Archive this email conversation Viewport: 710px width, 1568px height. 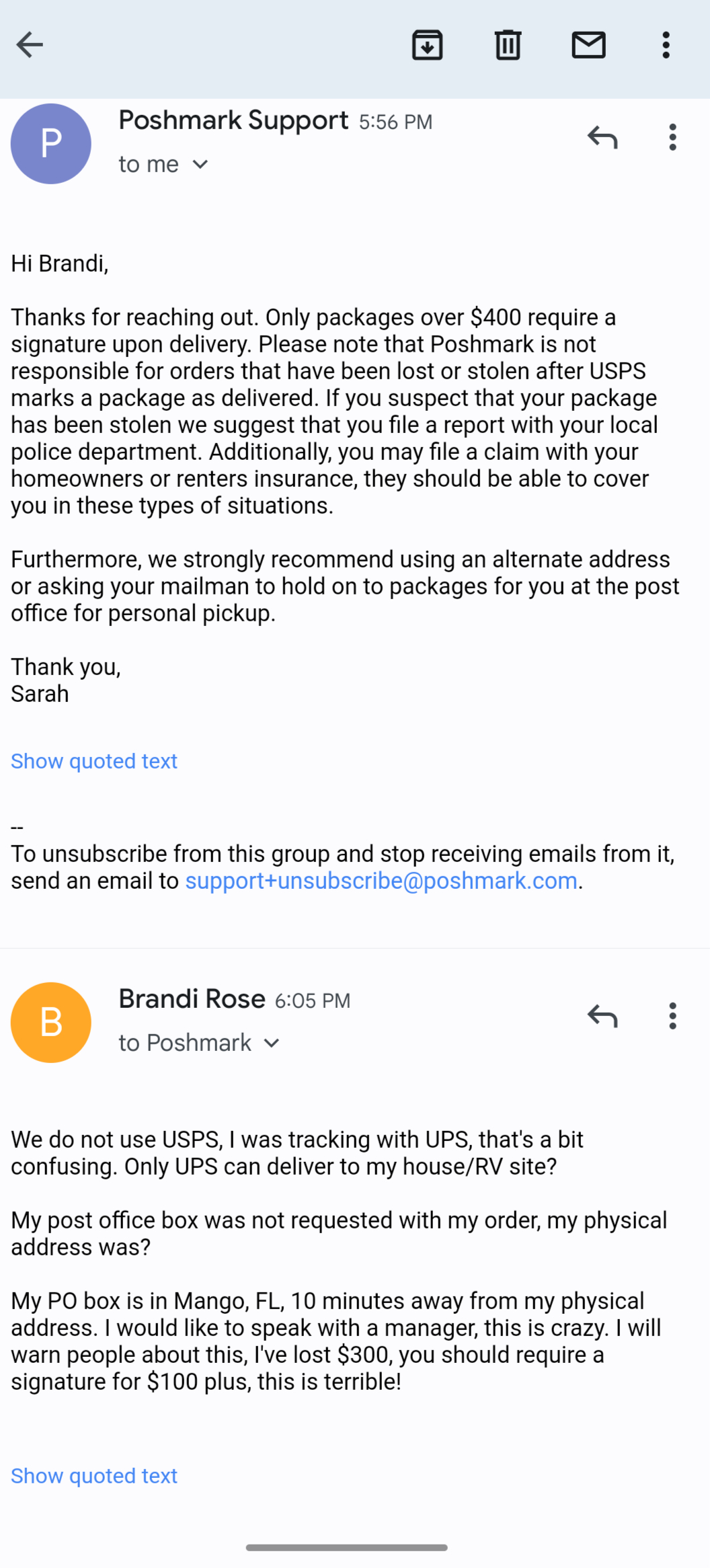427,45
